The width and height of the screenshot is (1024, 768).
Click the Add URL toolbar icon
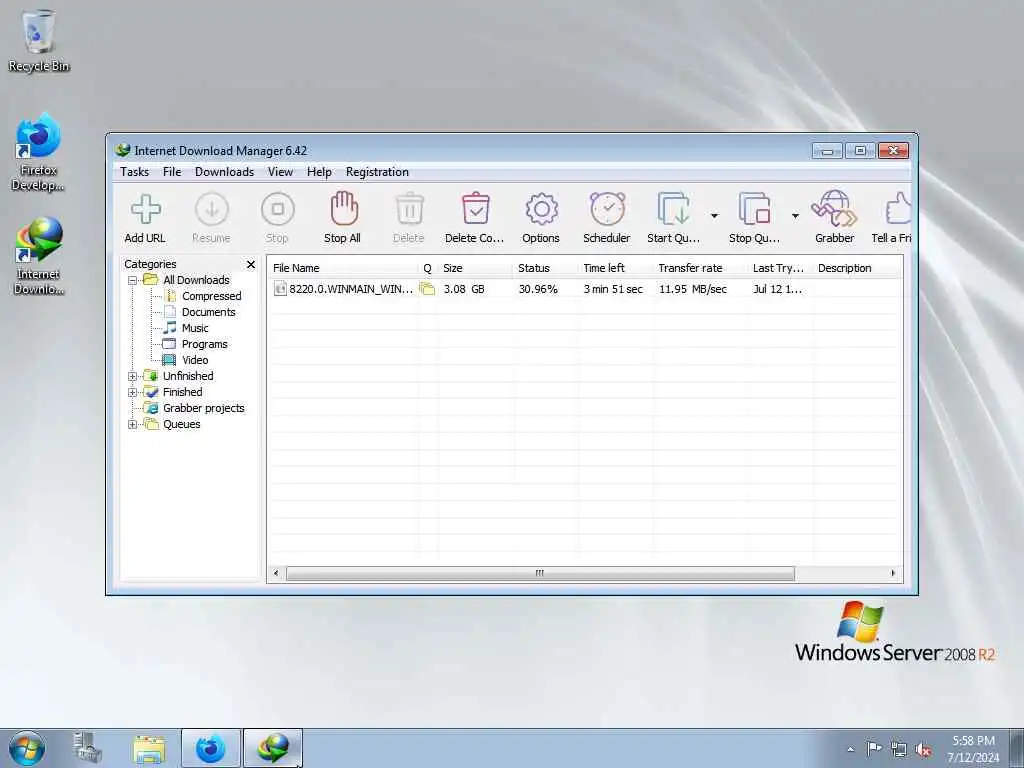(146, 210)
